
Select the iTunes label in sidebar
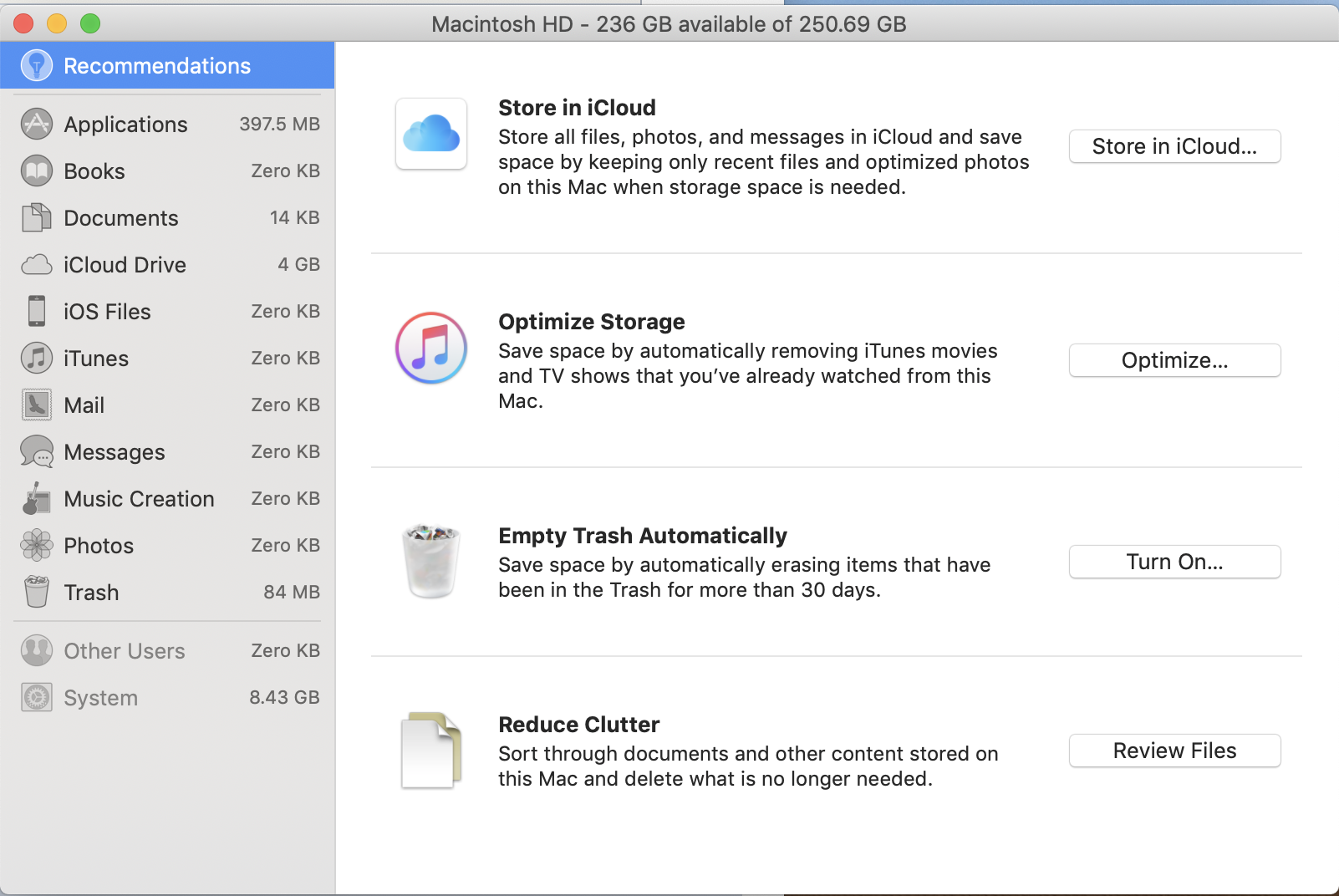pyautogui.click(x=96, y=359)
